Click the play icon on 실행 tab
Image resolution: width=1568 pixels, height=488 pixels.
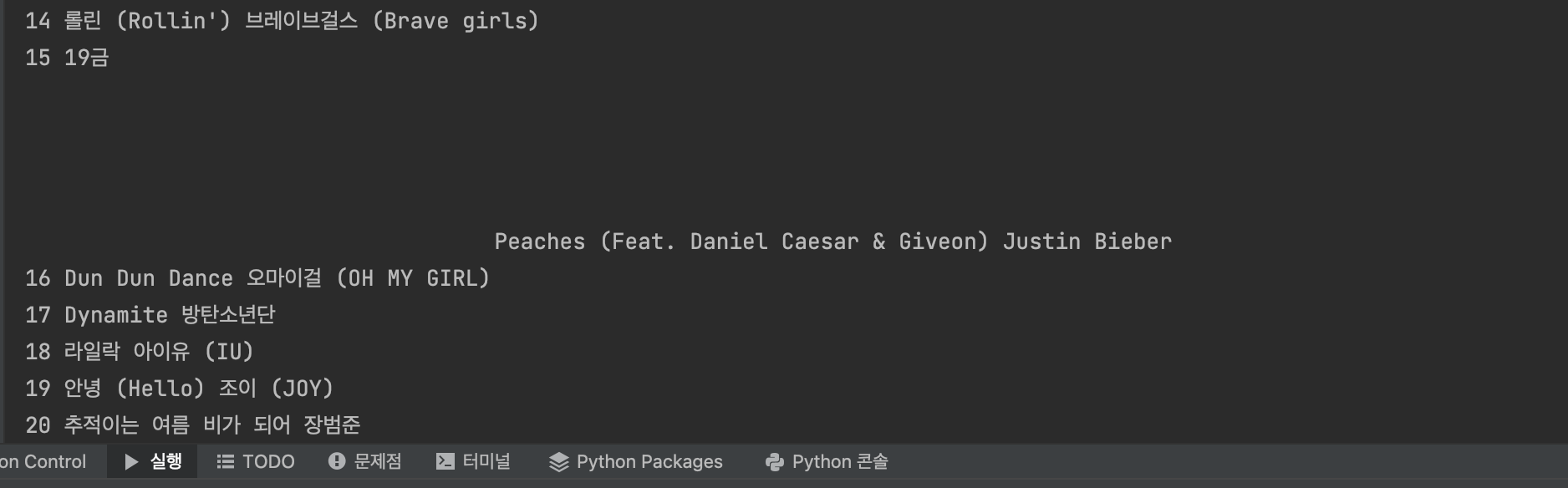point(131,461)
